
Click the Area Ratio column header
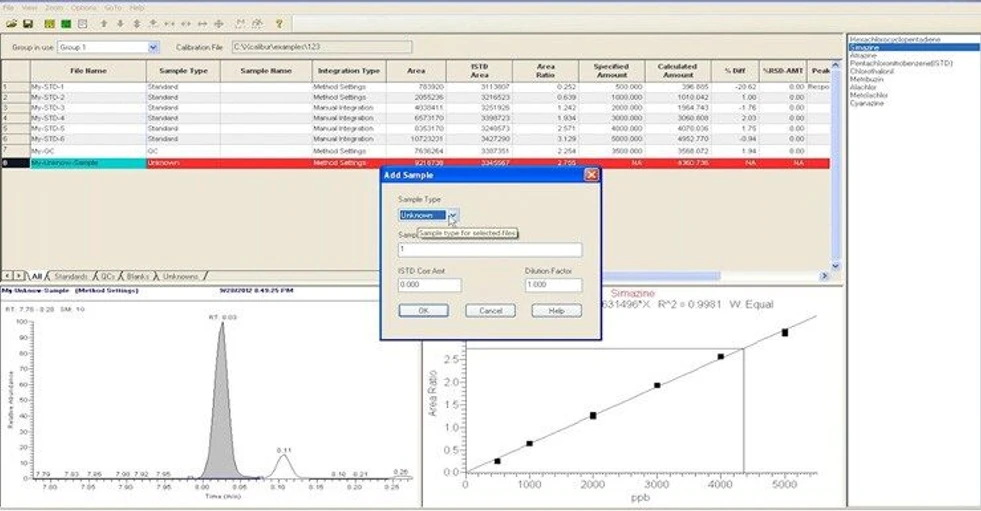point(546,71)
